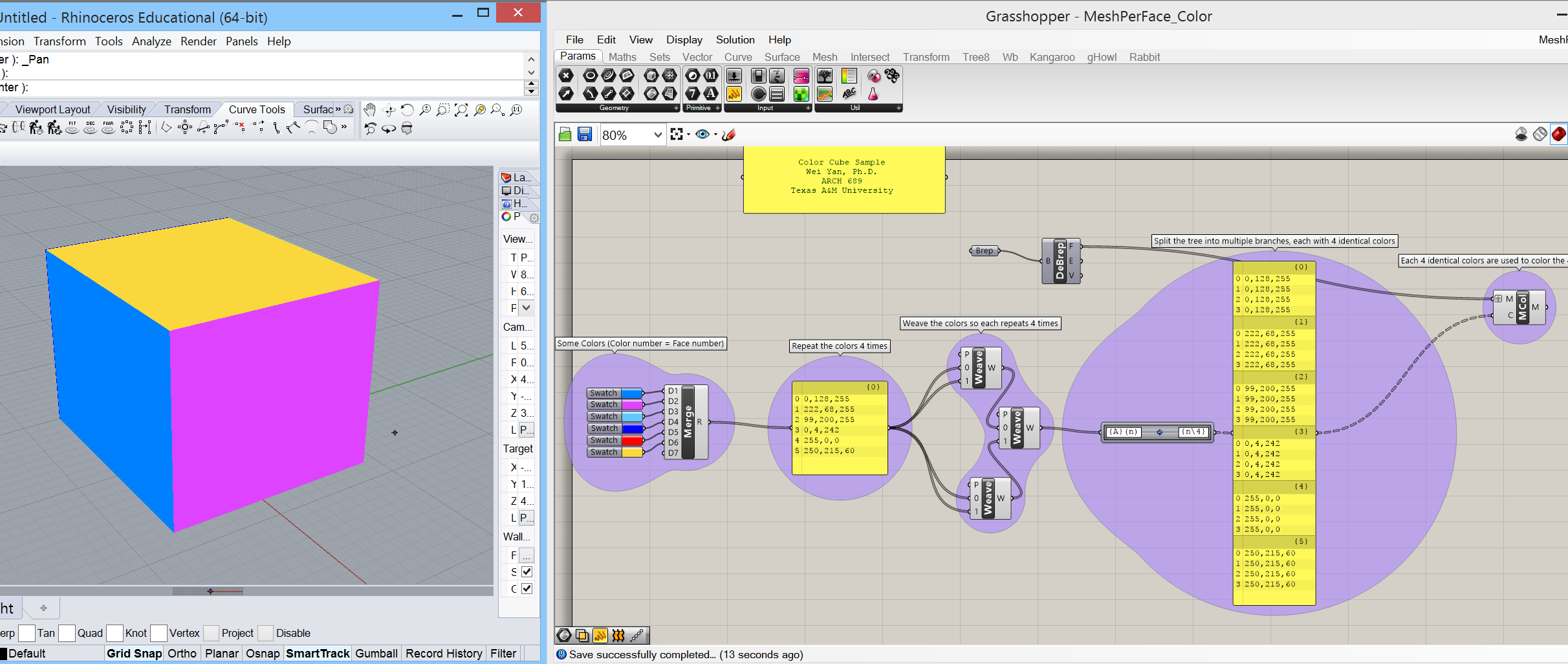Toggle Ortho in the Rhino status bar

pyautogui.click(x=182, y=654)
